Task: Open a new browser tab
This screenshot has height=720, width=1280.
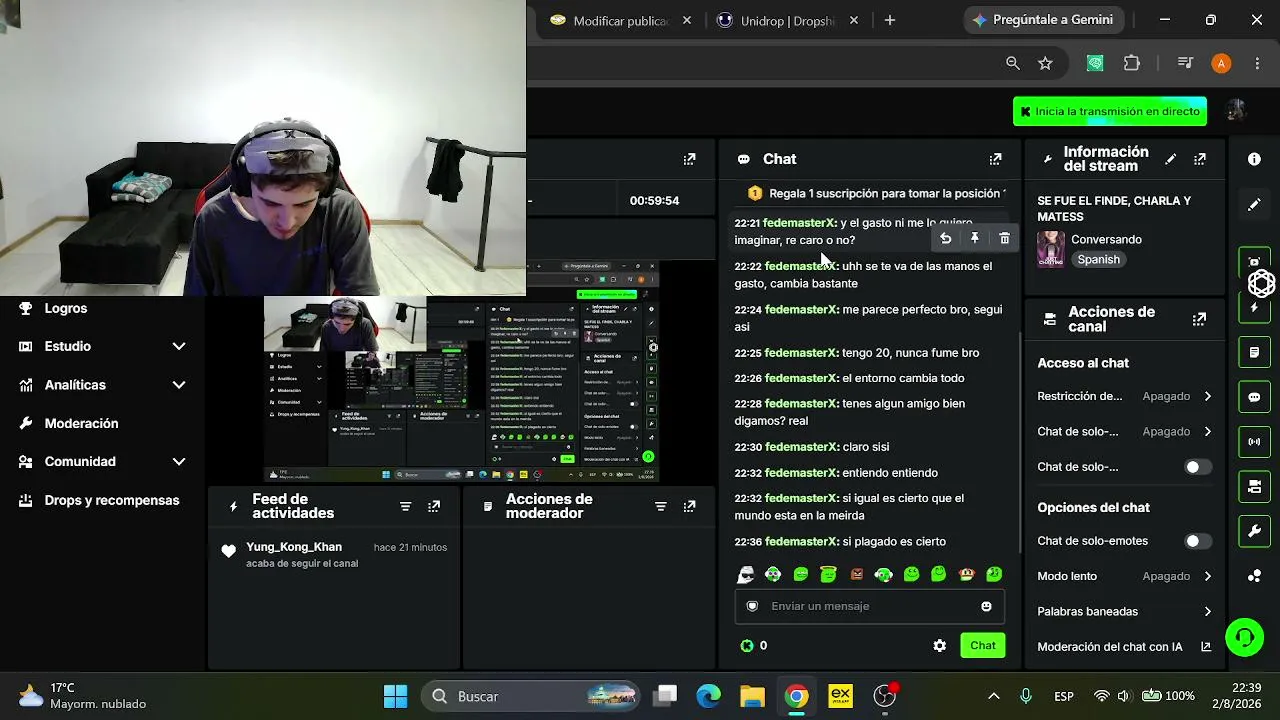Action: point(890,21)
